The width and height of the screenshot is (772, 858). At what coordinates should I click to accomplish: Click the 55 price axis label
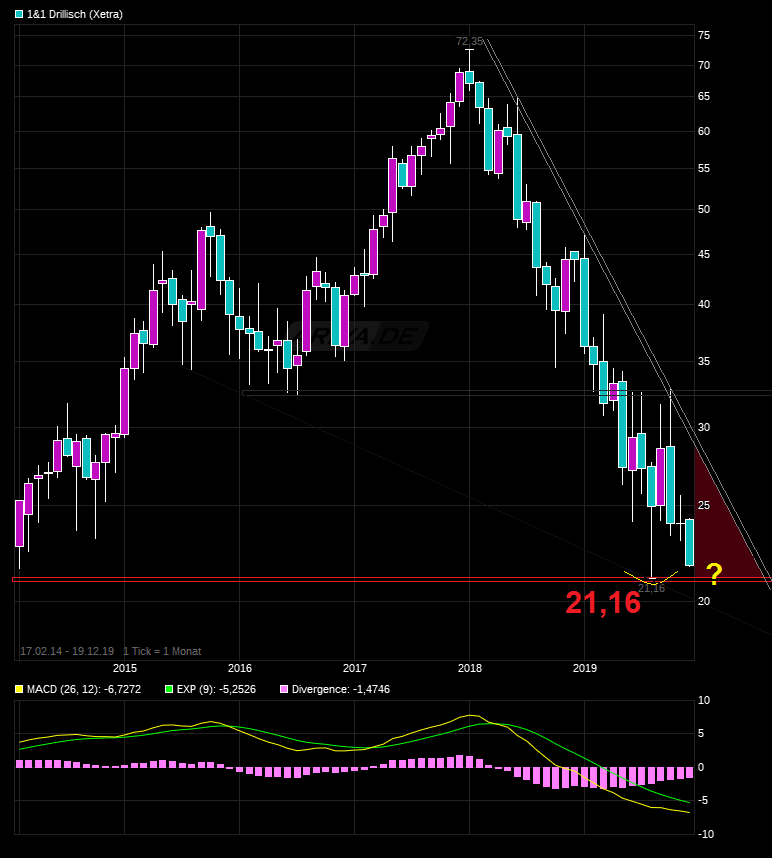pos(704,169)
